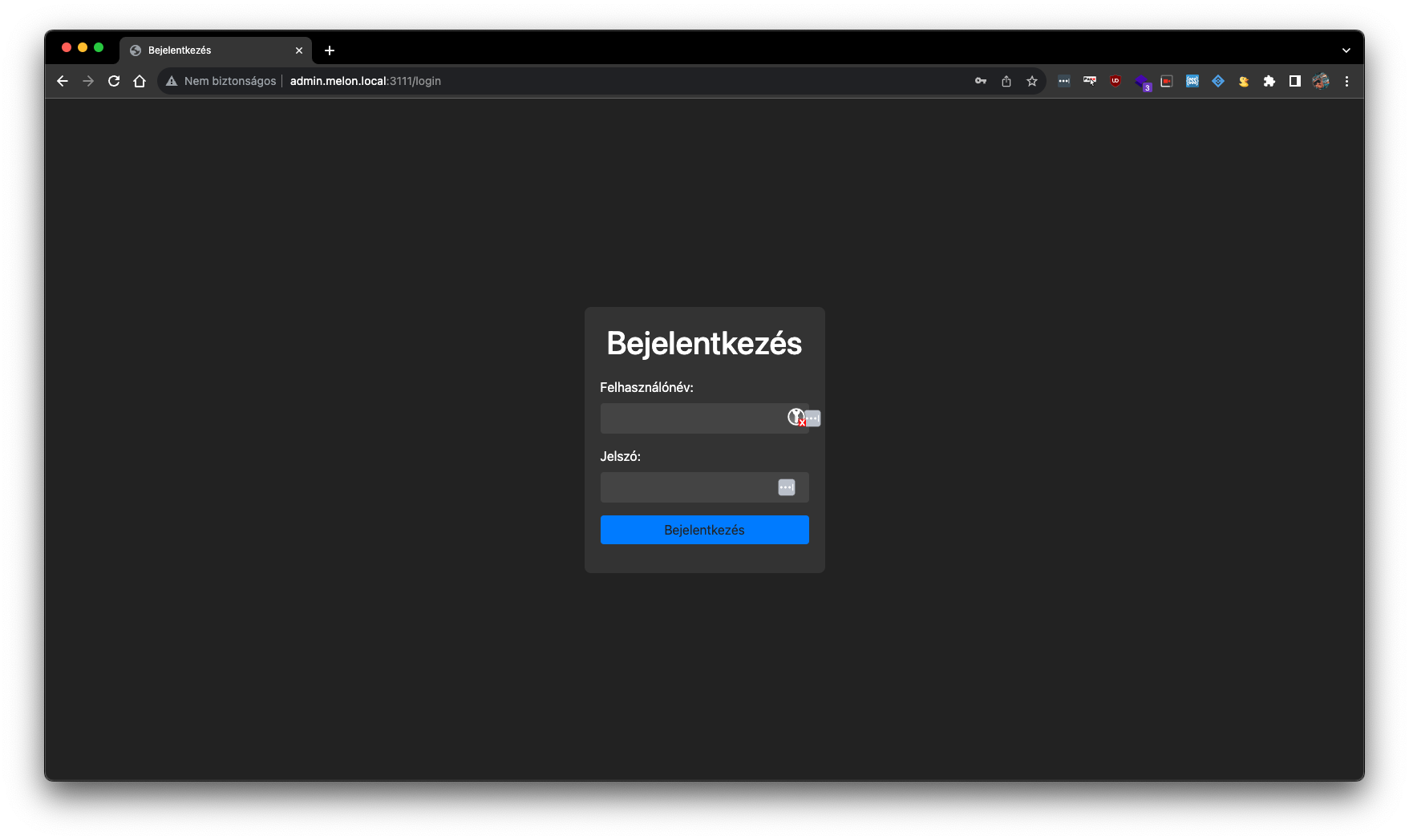Screen dimensions: 1409x840
Task: Open the browser profile avatar menu
Action: (x=1320, y=81)
